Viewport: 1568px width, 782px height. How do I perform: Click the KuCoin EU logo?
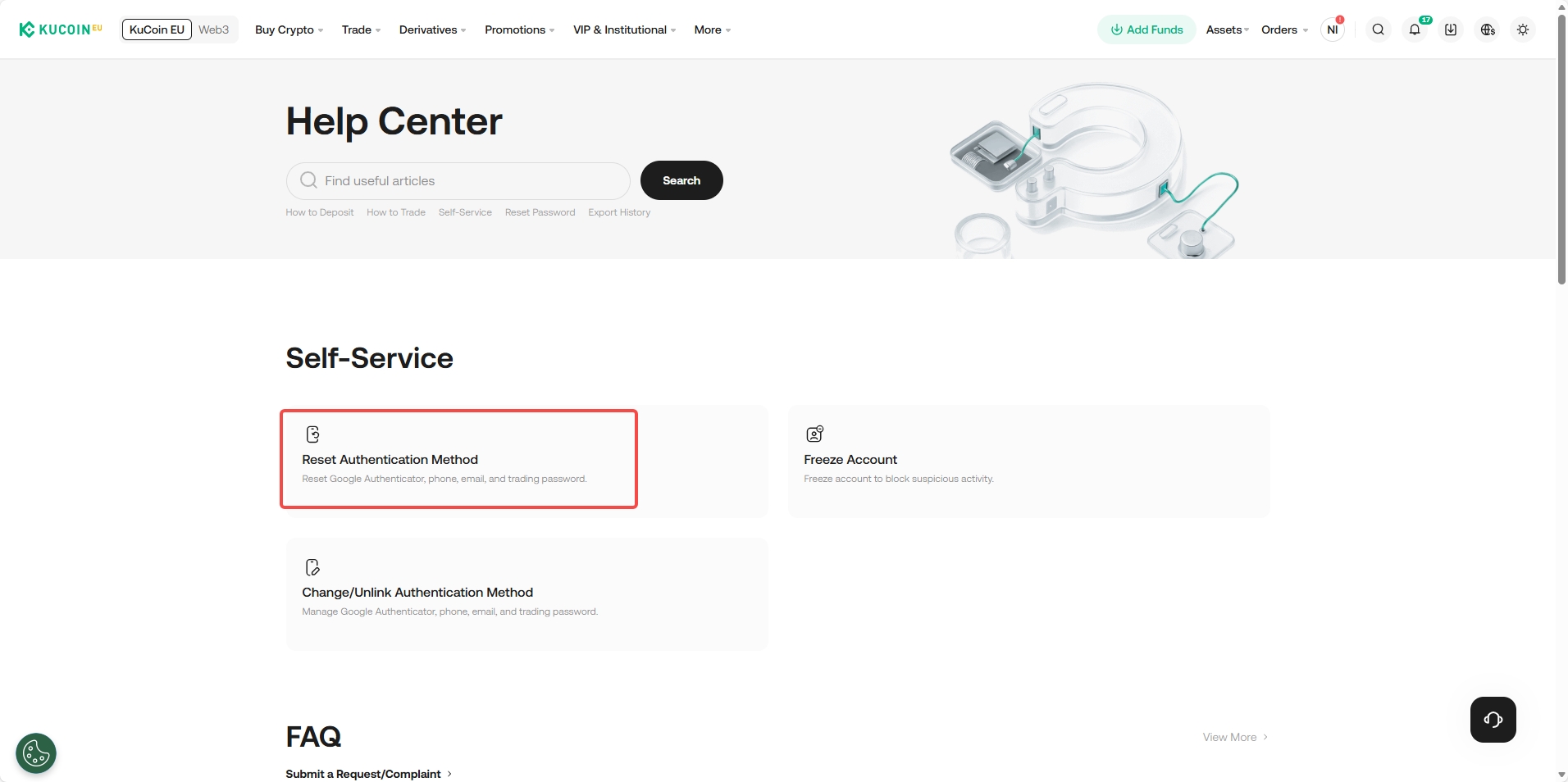[x=61, y=30]
